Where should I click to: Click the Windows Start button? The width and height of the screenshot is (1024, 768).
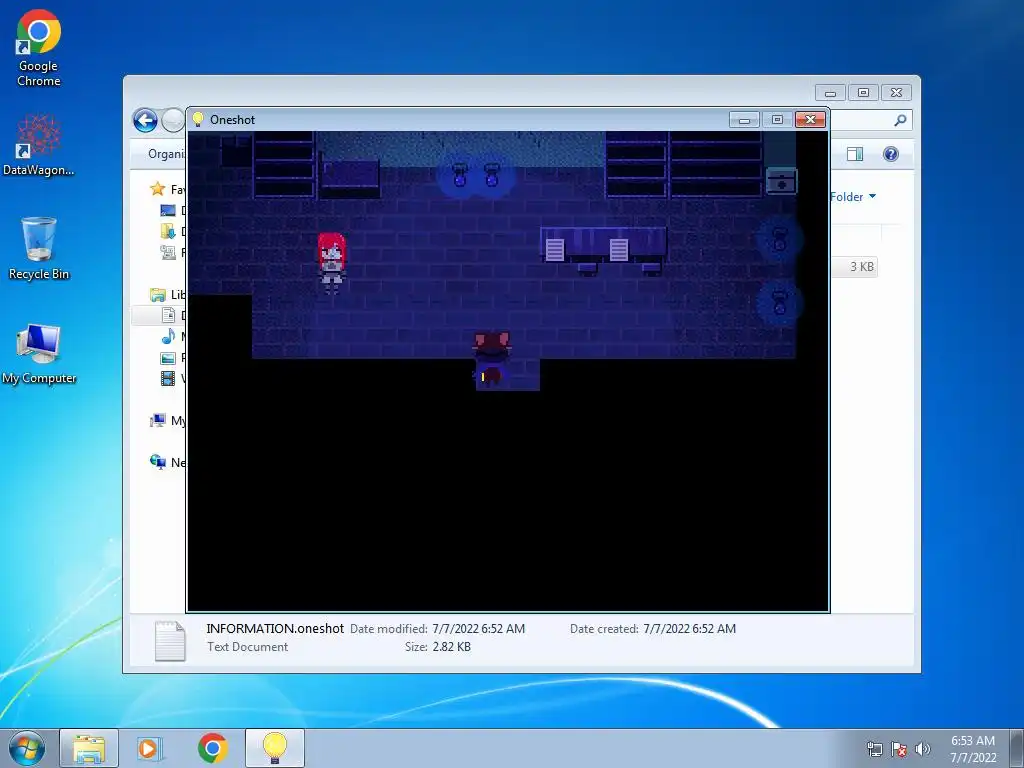(x=27, y=748)
